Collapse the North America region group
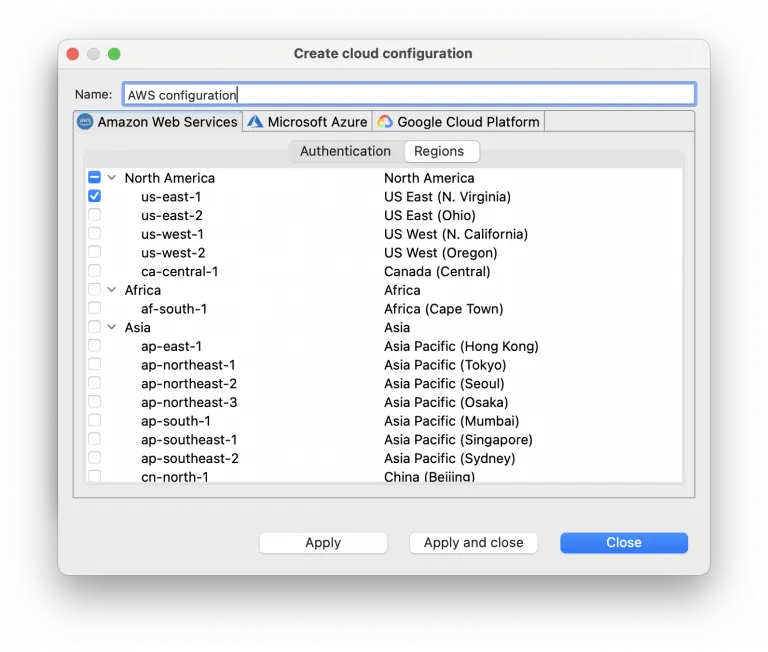The height and width of the screenshot is (652, 768). (x=112, y=177)
